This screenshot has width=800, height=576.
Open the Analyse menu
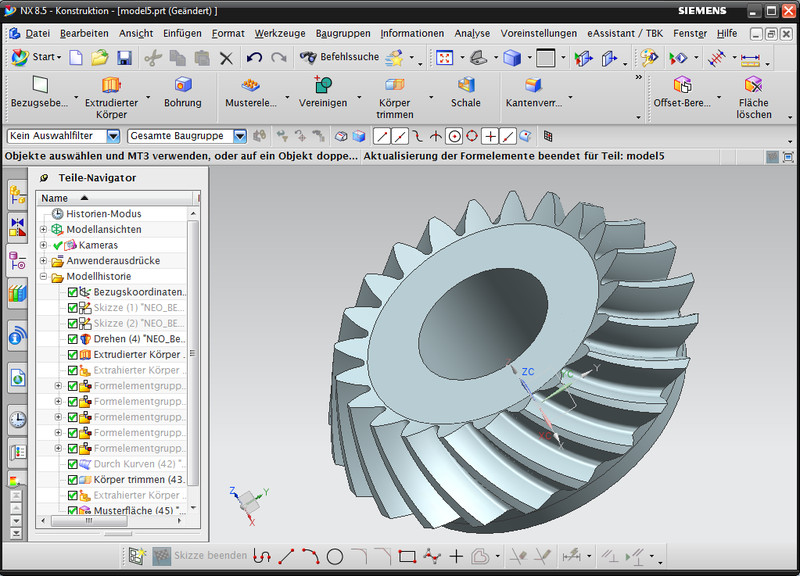pyautogui.click(x=472, y=33)
